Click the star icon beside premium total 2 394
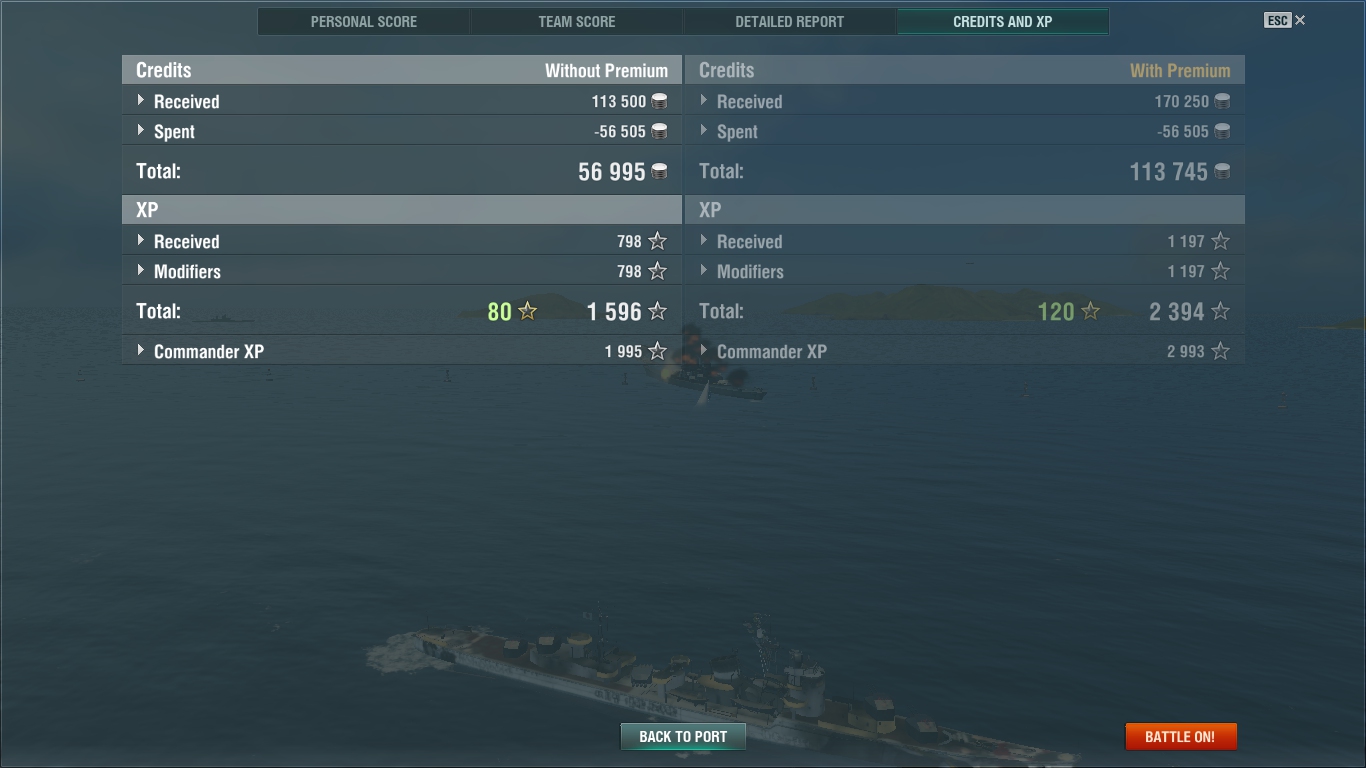 coord(1220,311)
